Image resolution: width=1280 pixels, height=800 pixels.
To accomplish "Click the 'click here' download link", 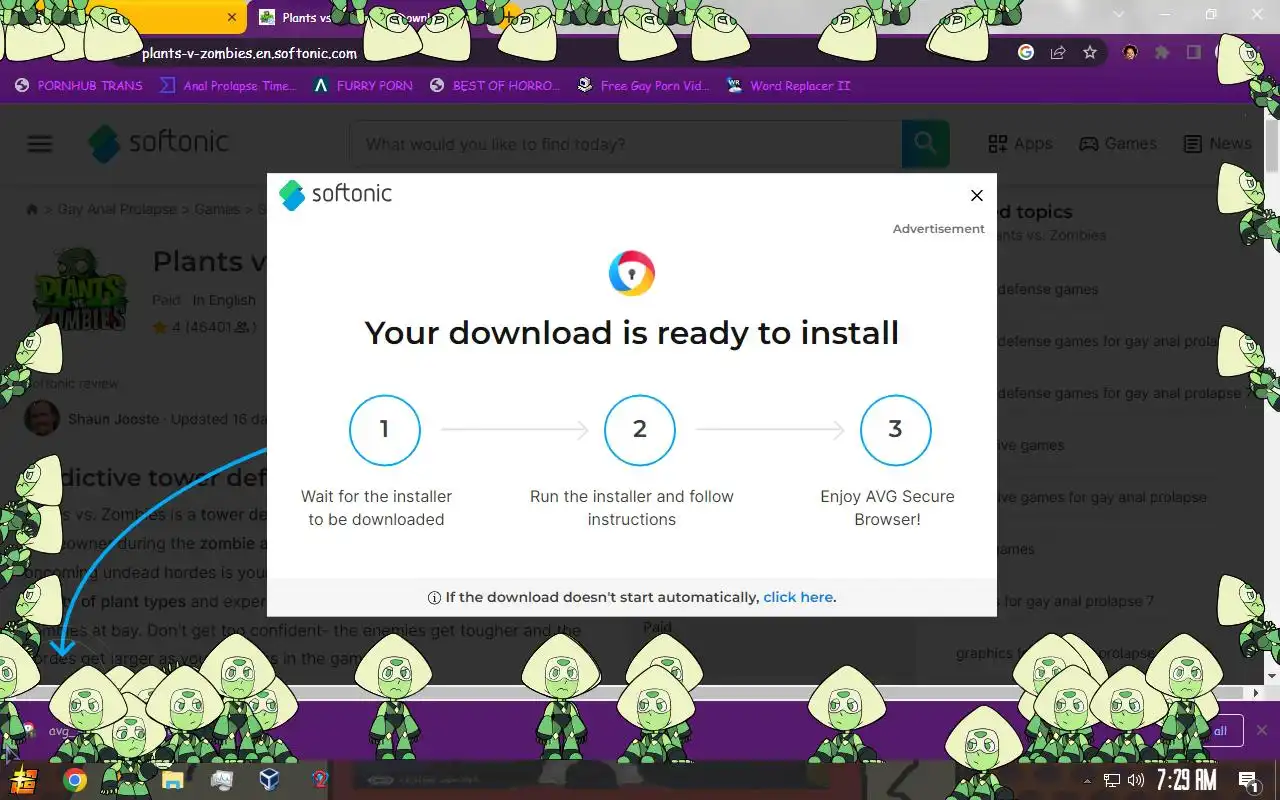I will 798,597.
